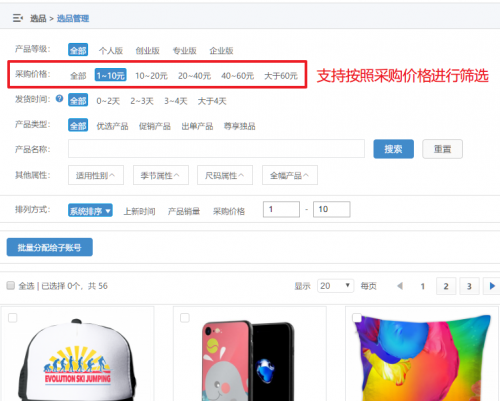Filter shipping time by 3~4天

pyautogui.click(x=176, y=101)
